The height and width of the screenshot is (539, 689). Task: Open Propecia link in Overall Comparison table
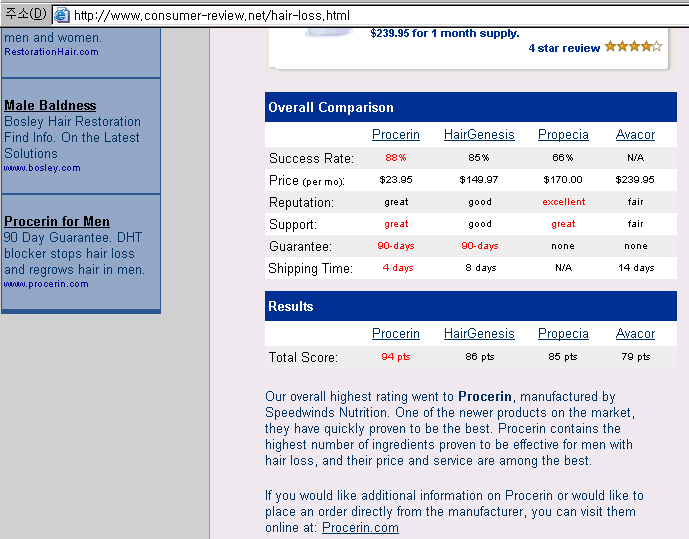coord(563,134)
